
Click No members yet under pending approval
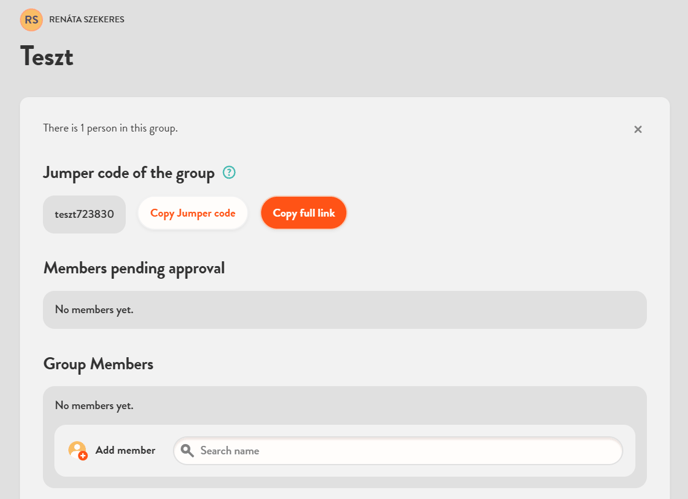point(94,310)
